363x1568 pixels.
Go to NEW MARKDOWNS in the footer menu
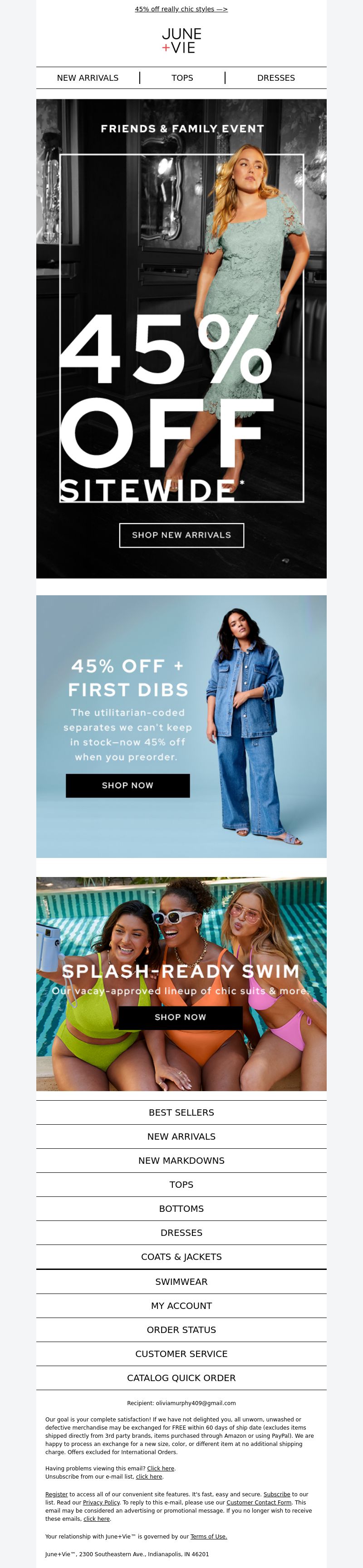tap(181, 1160)
